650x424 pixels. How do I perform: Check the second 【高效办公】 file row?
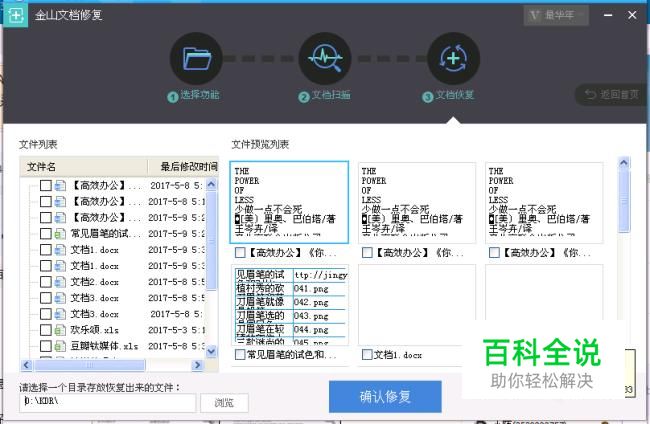coord(46,201)
